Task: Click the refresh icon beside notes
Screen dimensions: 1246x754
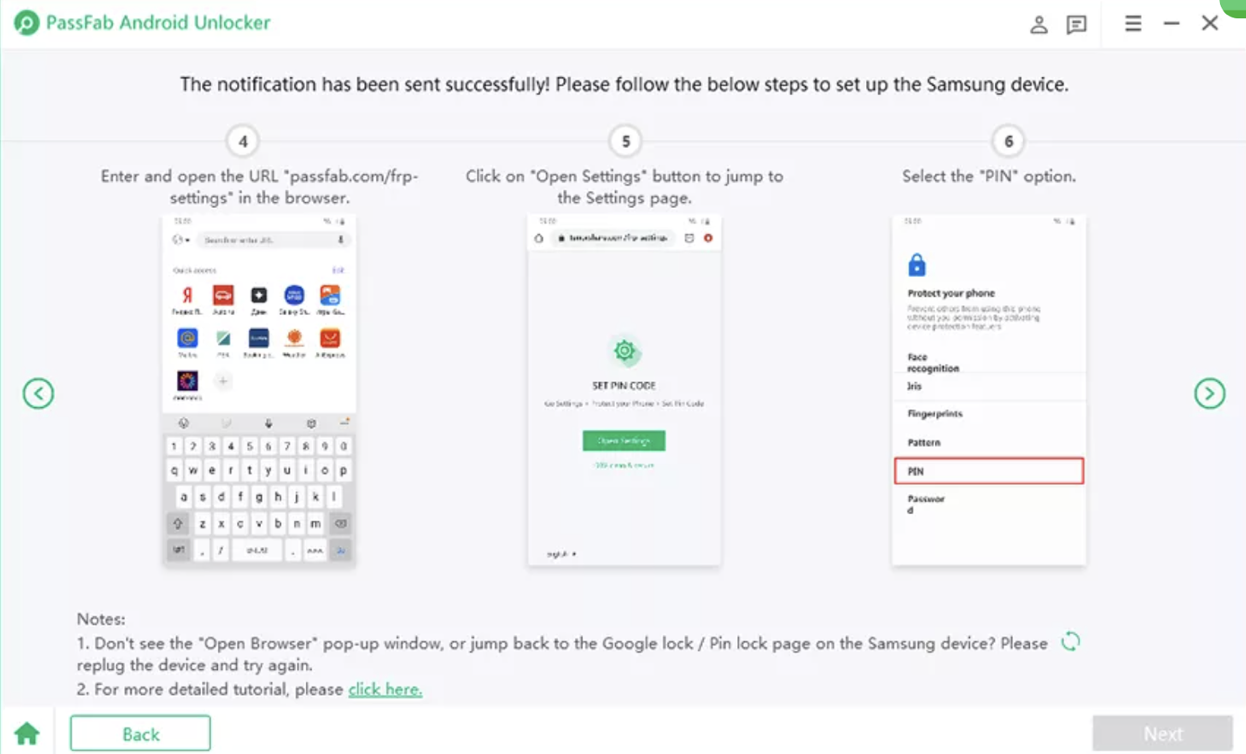Action: click(1070, 642)
